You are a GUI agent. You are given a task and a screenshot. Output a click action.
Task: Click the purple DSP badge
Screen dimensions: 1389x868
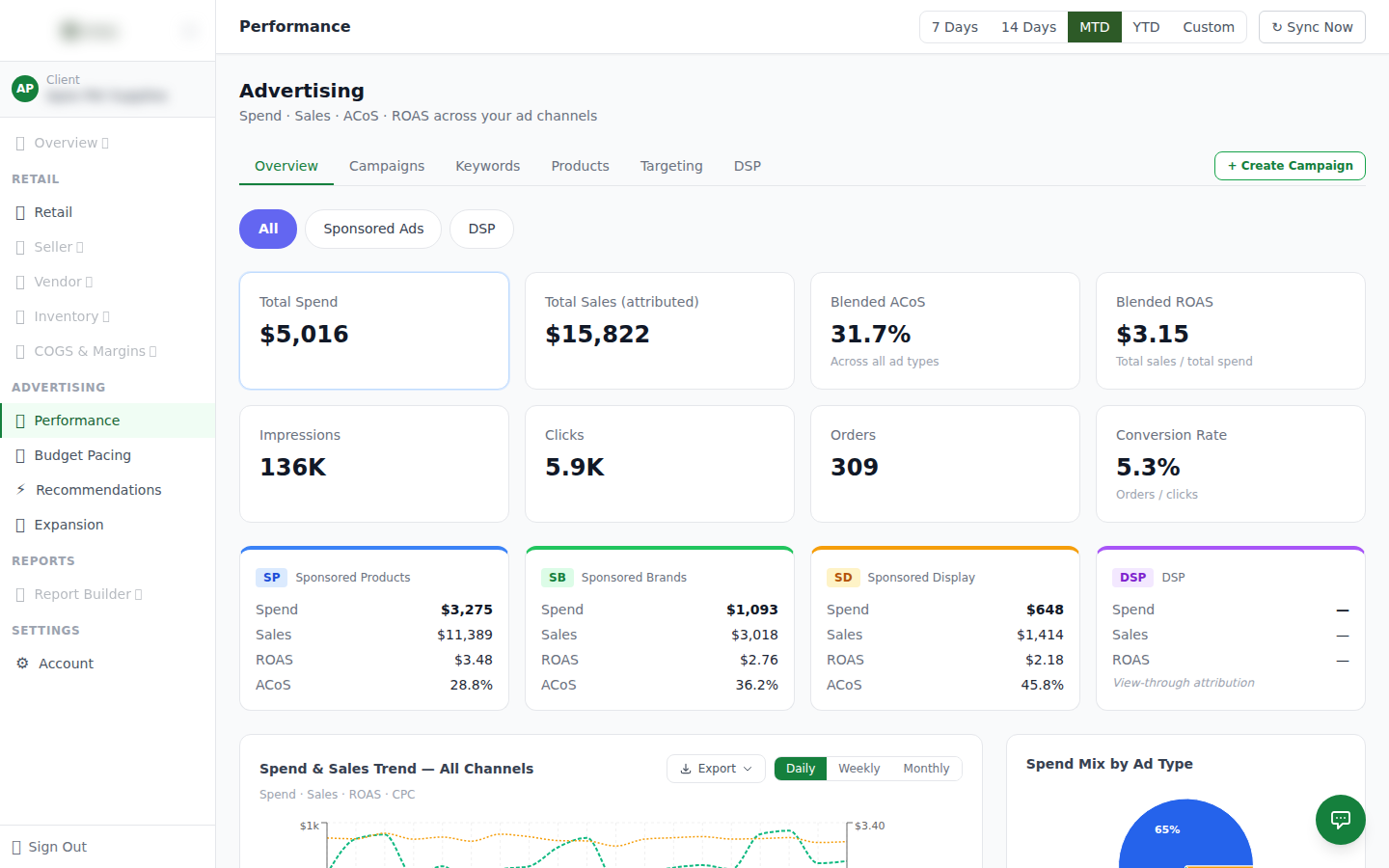coord(1132,578)
